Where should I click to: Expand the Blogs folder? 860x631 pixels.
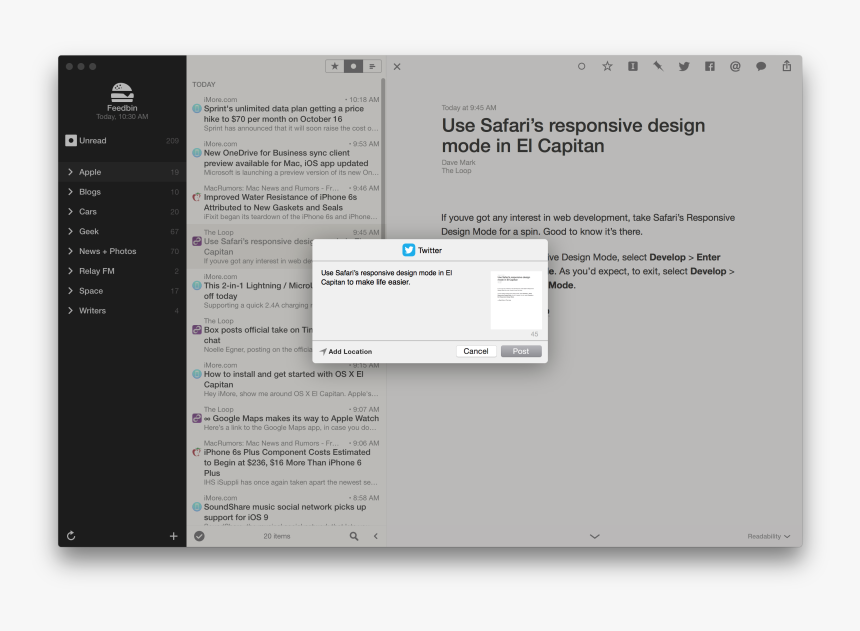(70, 191)
